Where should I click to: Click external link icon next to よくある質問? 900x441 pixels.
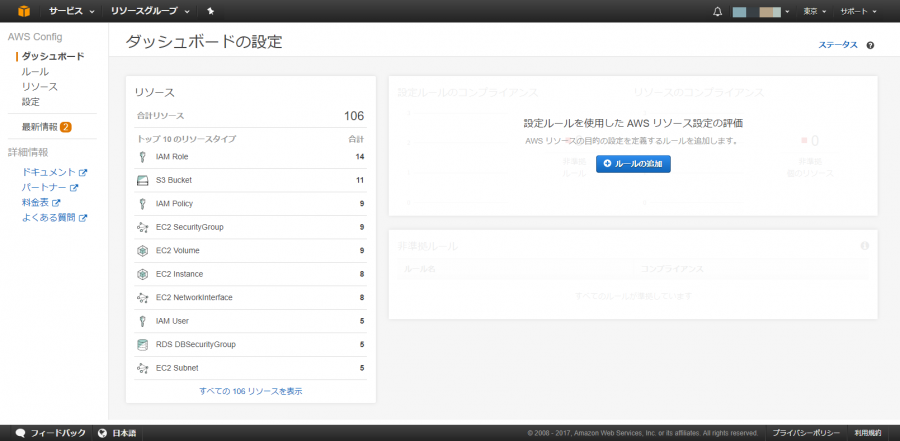83,218
